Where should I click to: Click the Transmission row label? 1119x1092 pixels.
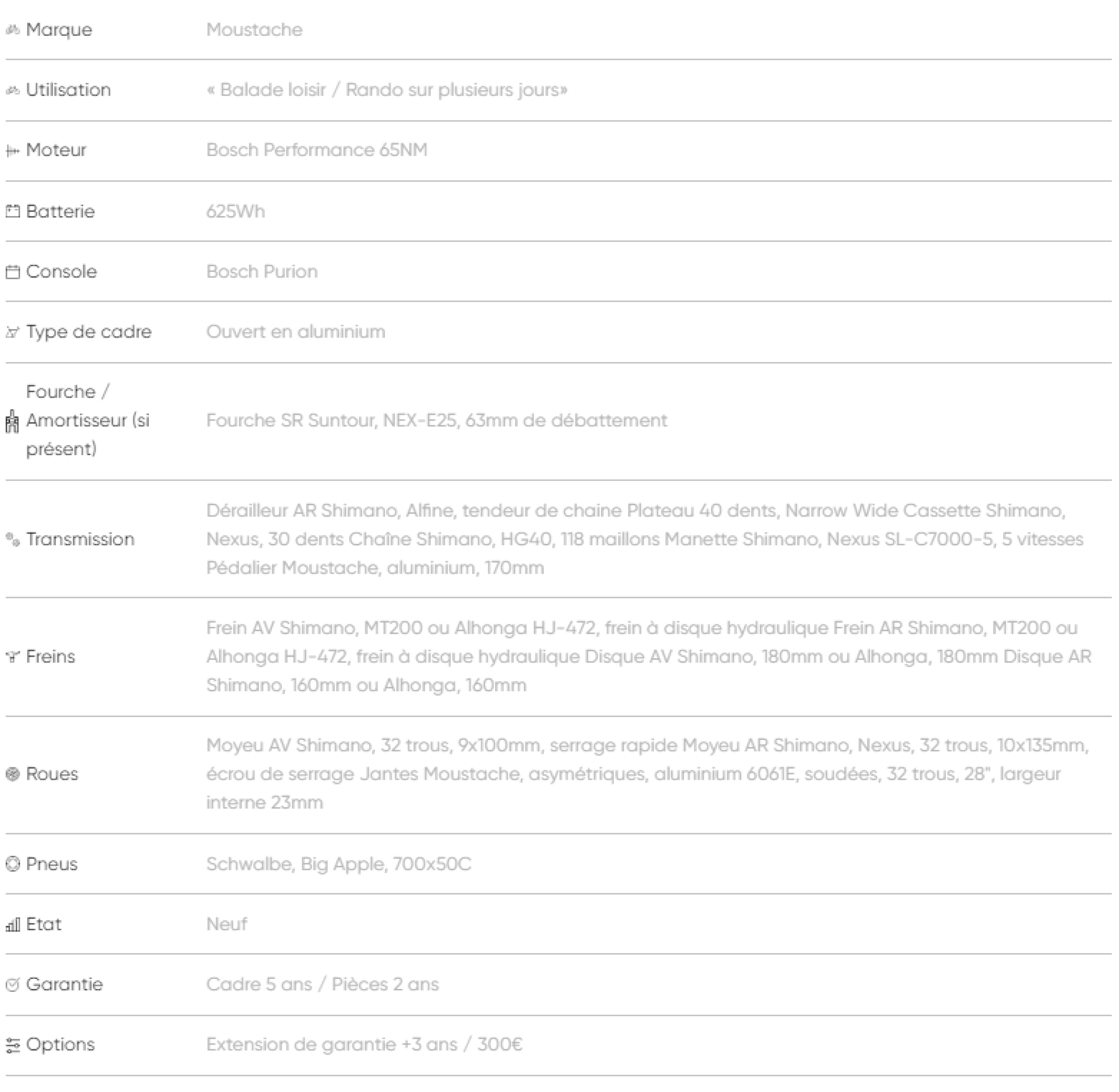pyautogui.click(x=80, y=539)
